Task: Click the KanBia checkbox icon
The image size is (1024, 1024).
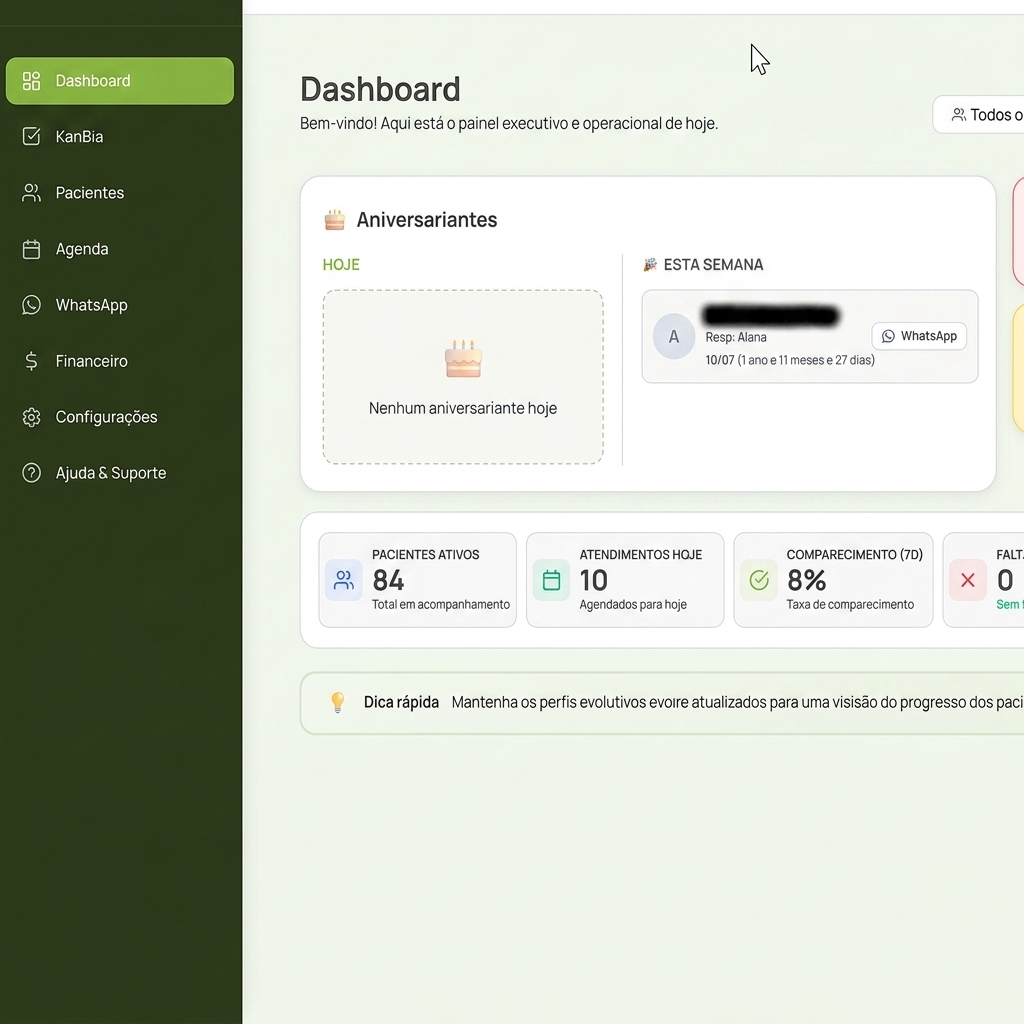Action: pos(31,136)
